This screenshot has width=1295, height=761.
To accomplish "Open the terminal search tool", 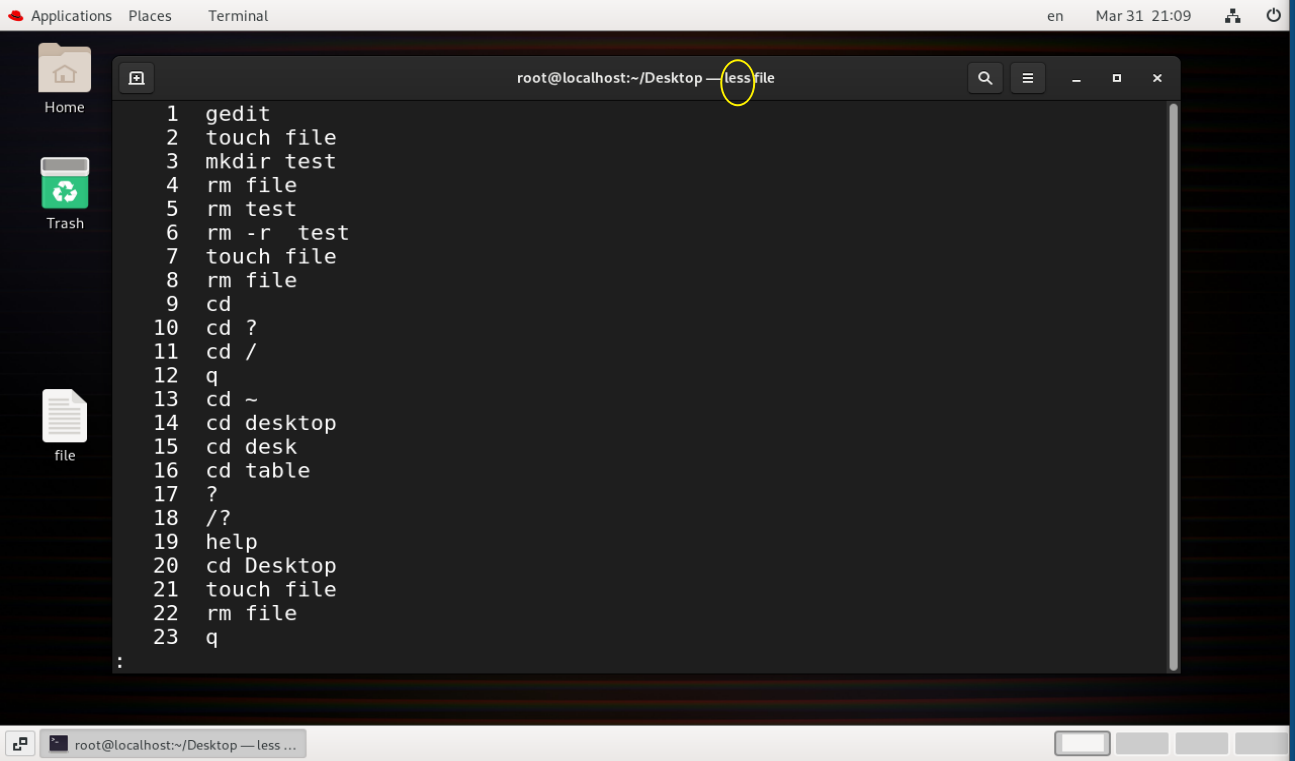I will 985,78.
